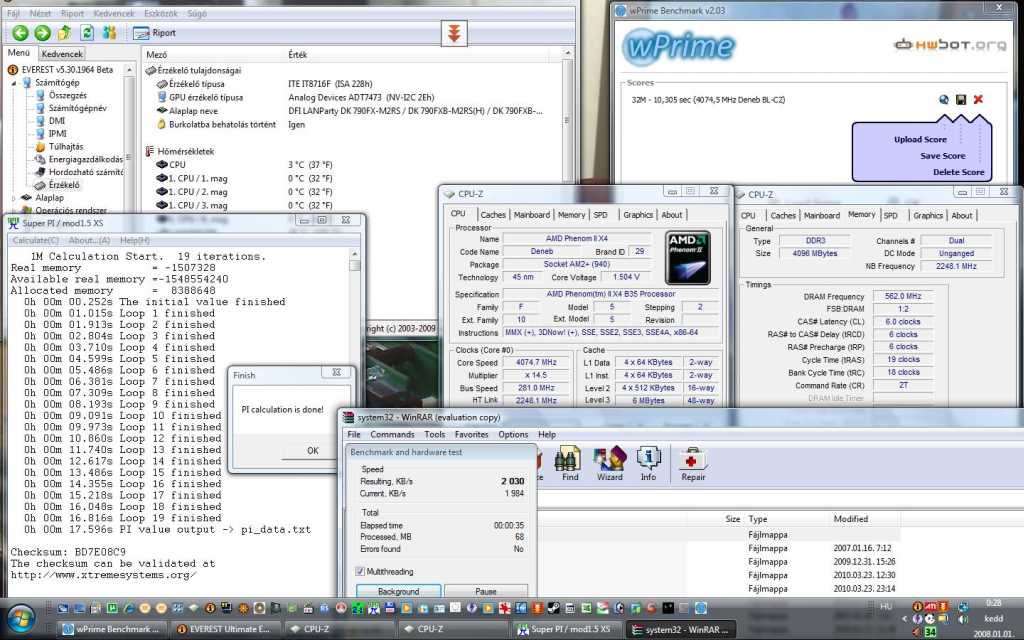Click the Pause button in WinRAR benchmark

(x=486, y=591)
